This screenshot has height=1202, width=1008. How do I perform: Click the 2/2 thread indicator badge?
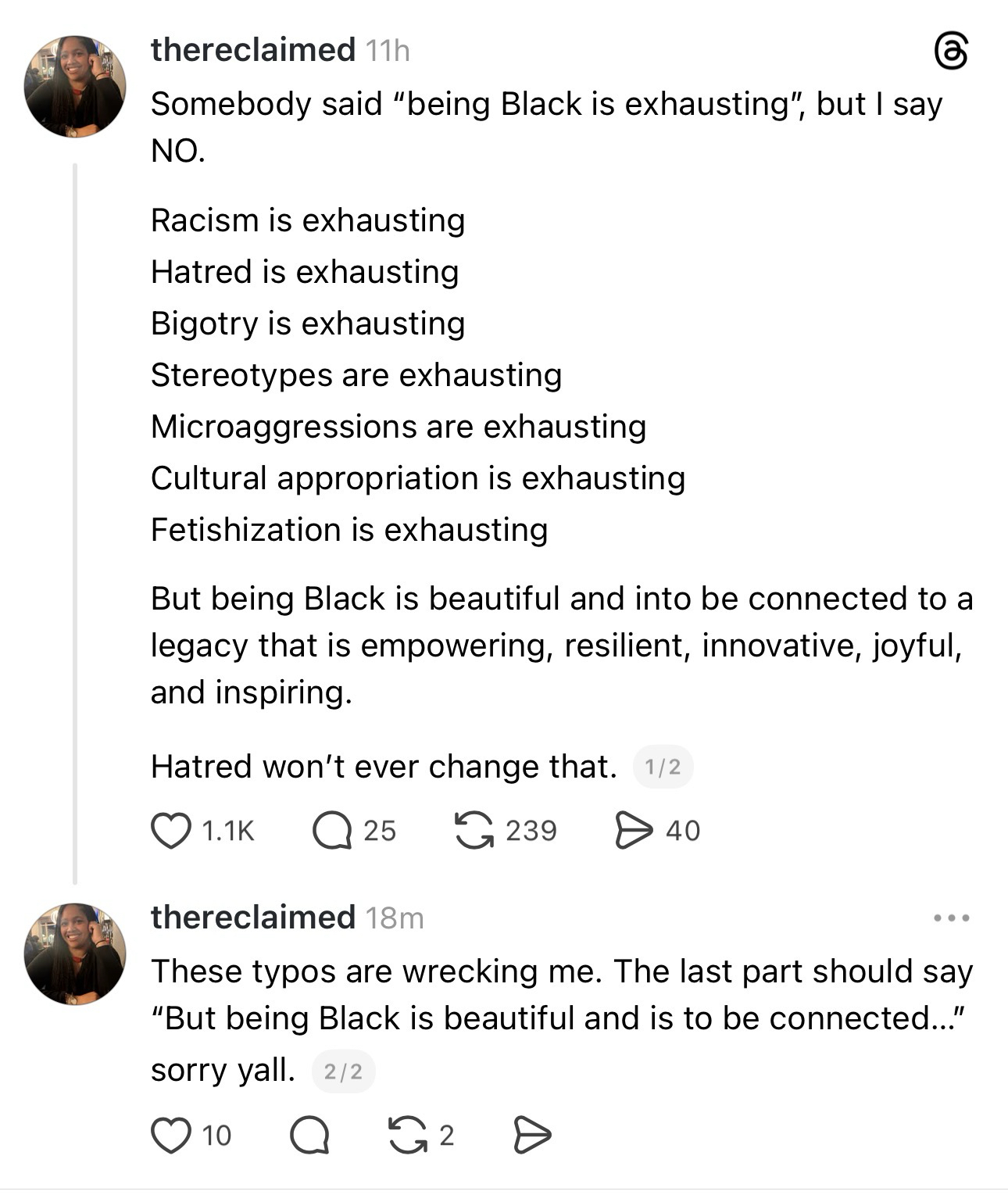click(x=344, y=1071)
